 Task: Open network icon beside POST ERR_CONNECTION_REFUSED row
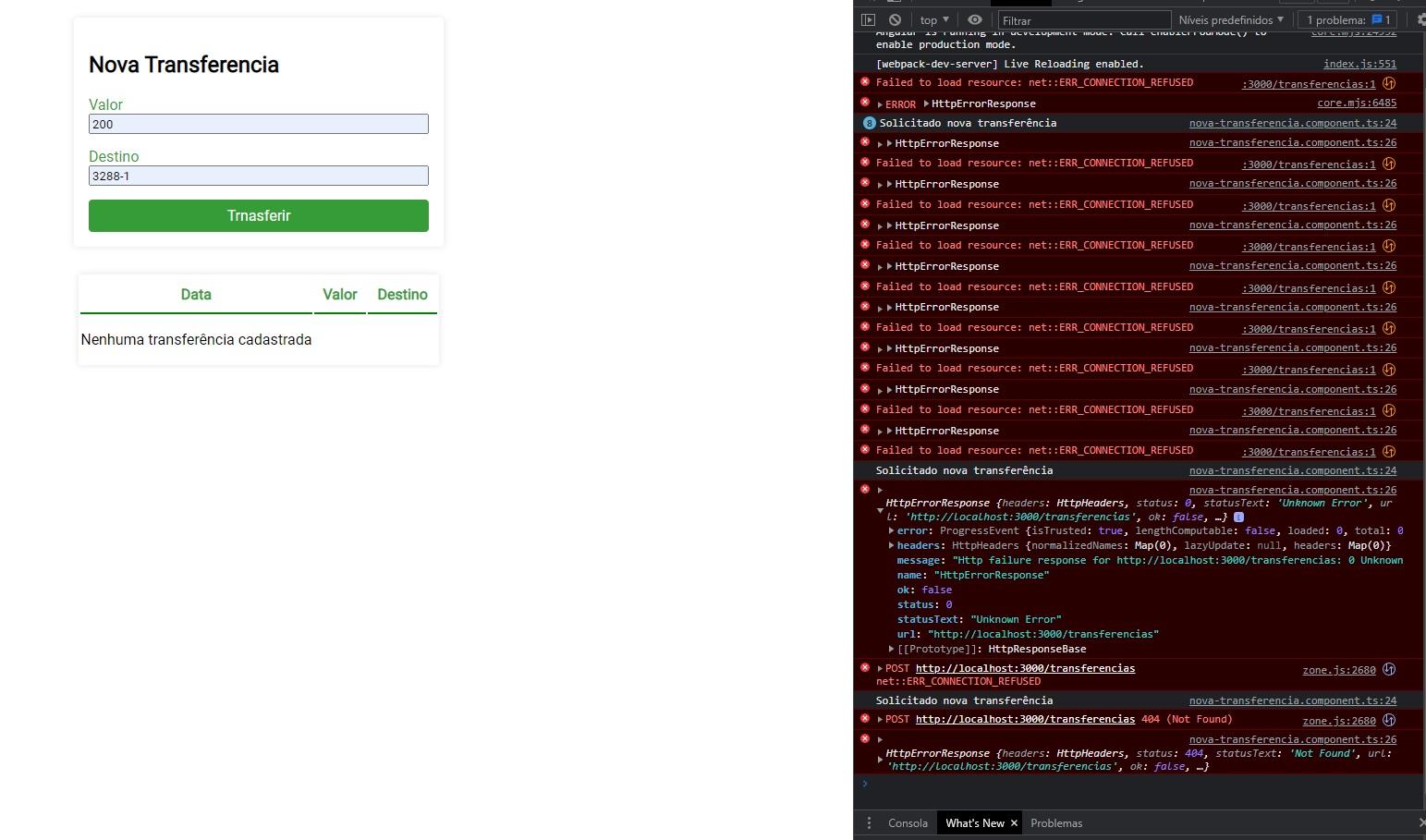[1388, 669]
